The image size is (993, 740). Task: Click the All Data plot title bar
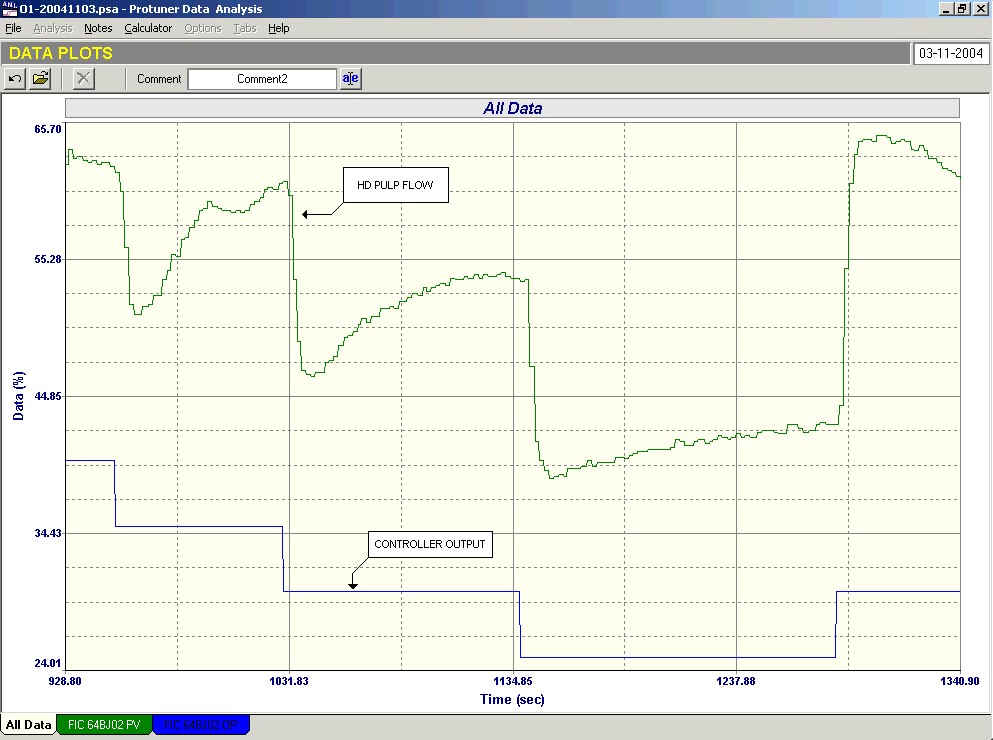512,108
